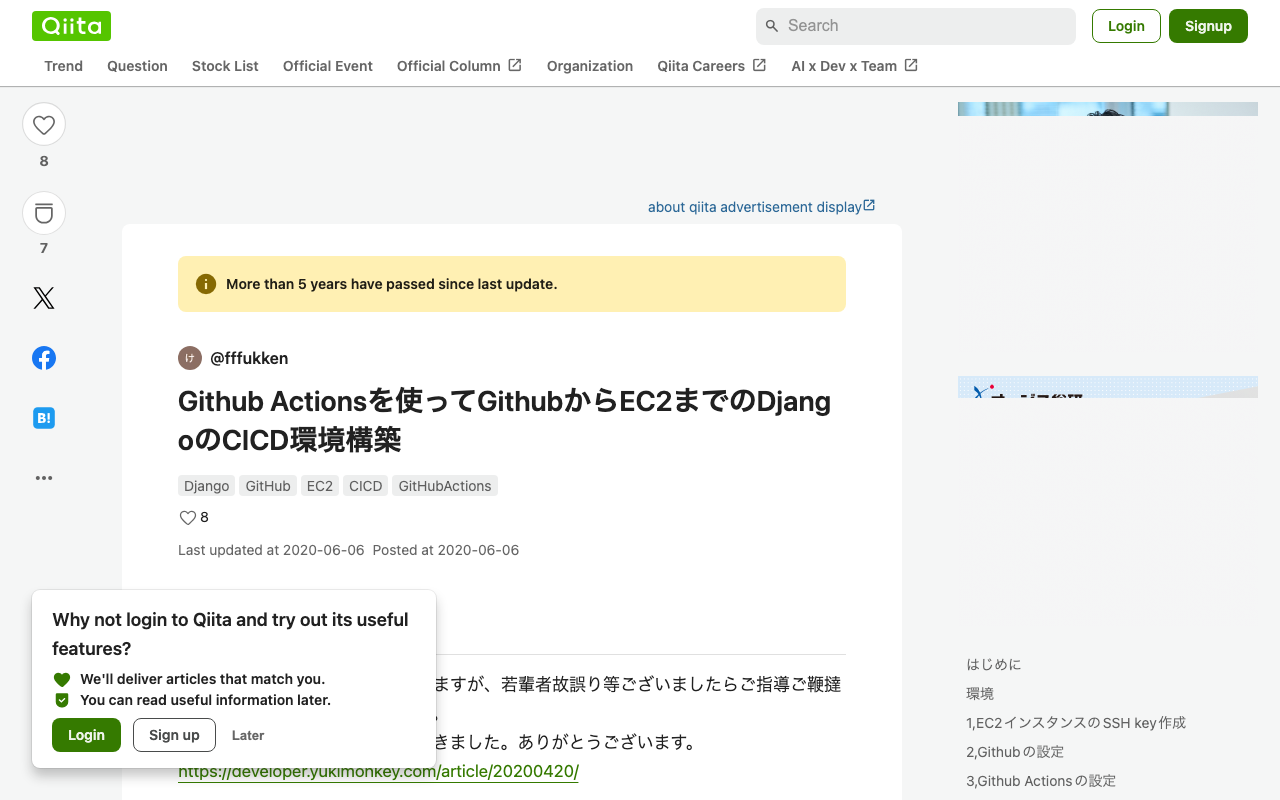Viewport: 1280px width, 800px height.
Task: Switch to the Trend section
Action: [63, 65]
